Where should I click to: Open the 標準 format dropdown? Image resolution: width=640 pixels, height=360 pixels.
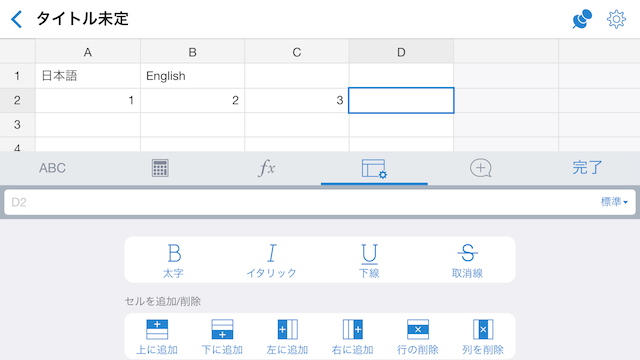pyautogui.click(x=614, y=202)
